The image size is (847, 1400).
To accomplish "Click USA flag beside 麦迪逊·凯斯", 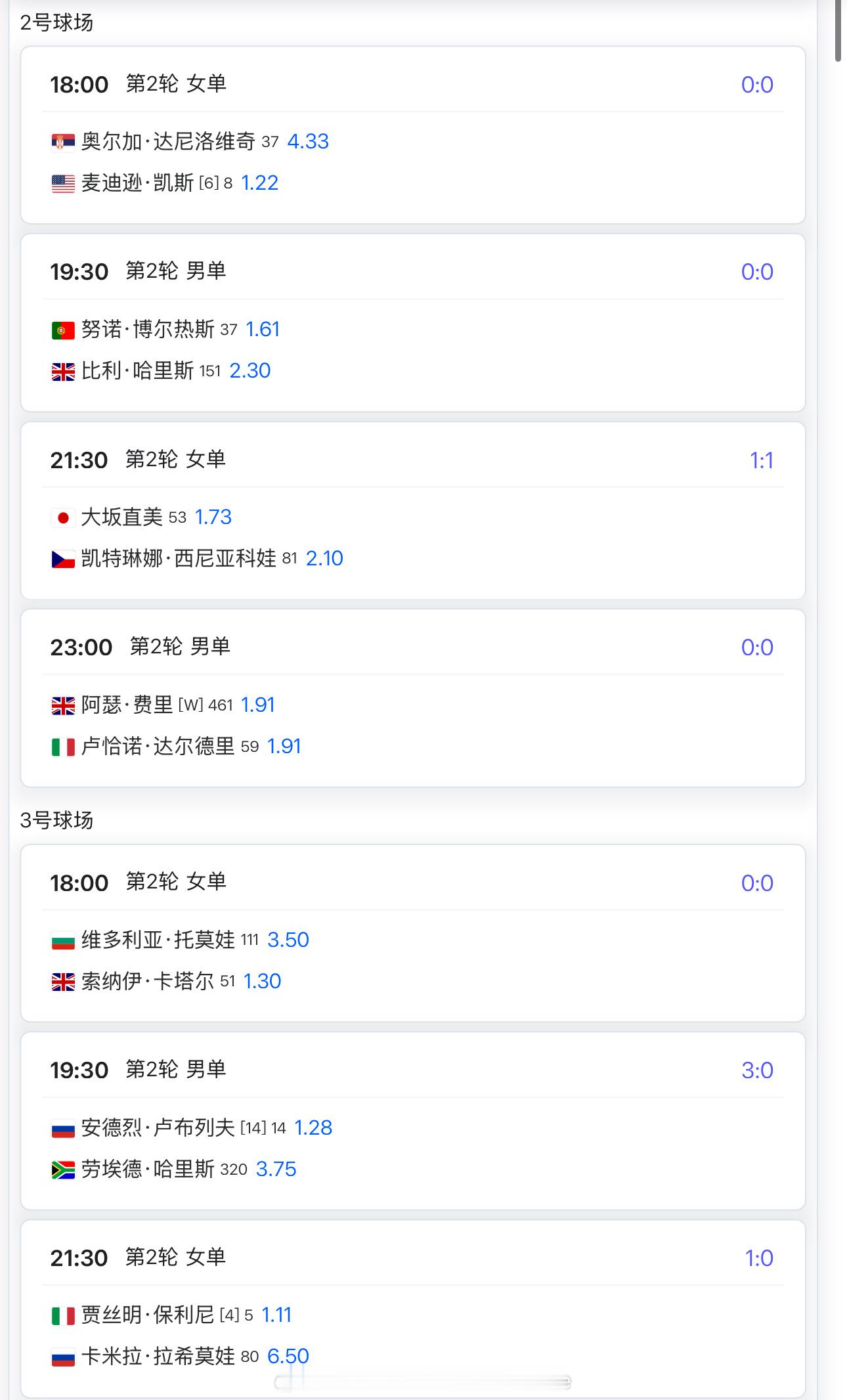I will point(63,184).
